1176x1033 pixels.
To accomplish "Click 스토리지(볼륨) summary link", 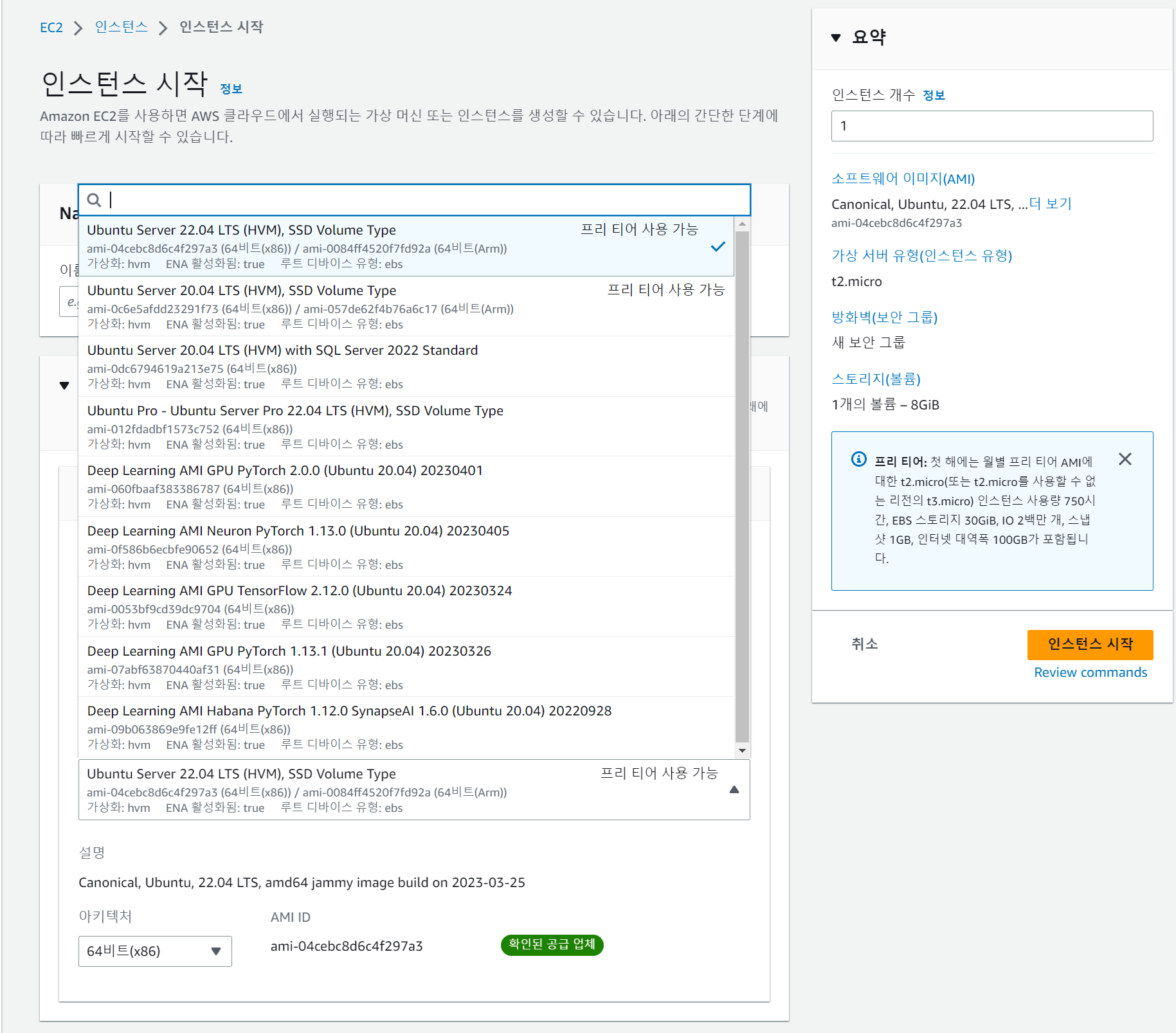I will pos(876,379).
